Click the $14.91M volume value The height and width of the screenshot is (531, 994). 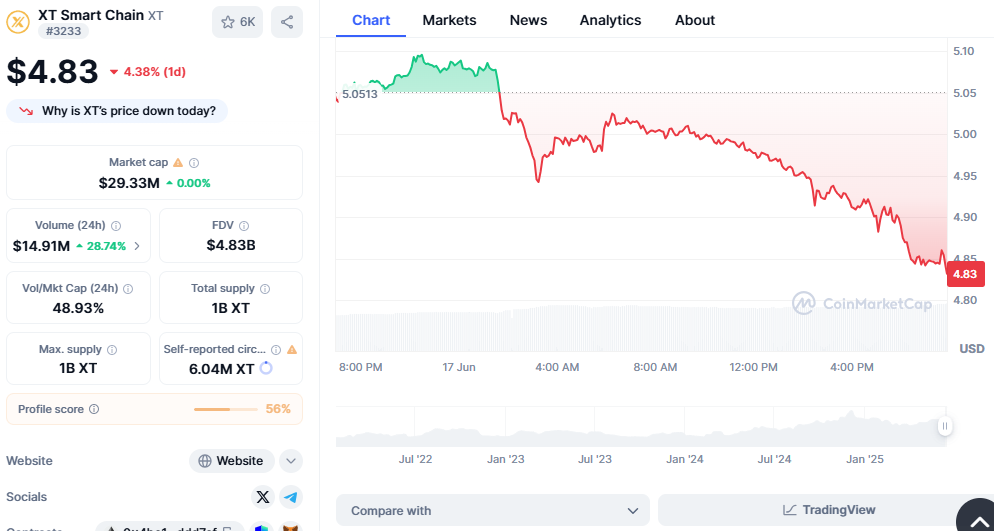(x=41, y=246)
